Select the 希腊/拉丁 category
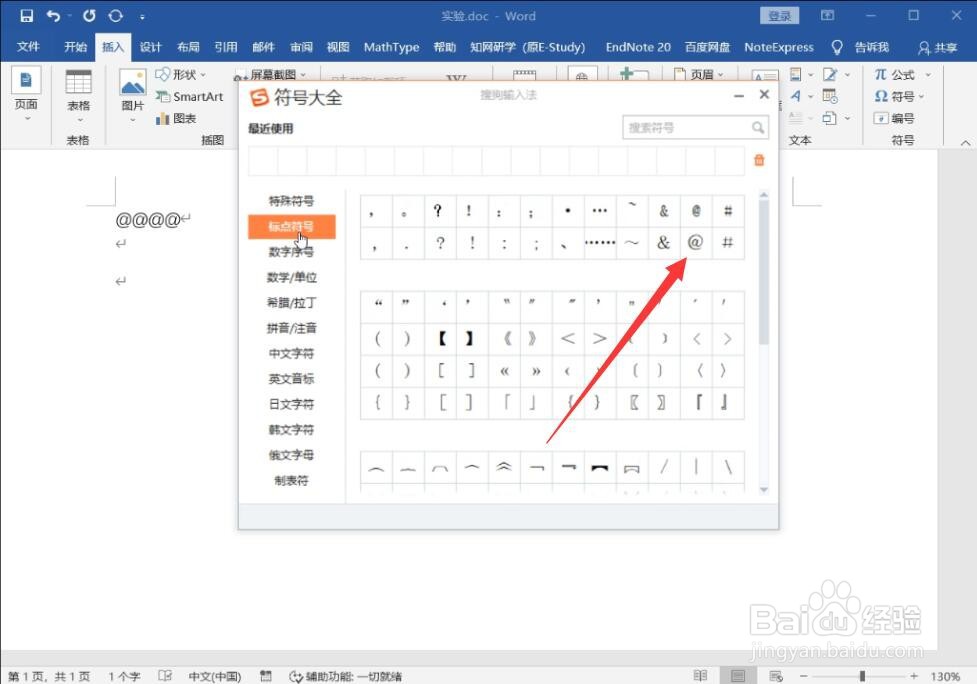Screen dimensions: 977x684 [x=291, y=303]
